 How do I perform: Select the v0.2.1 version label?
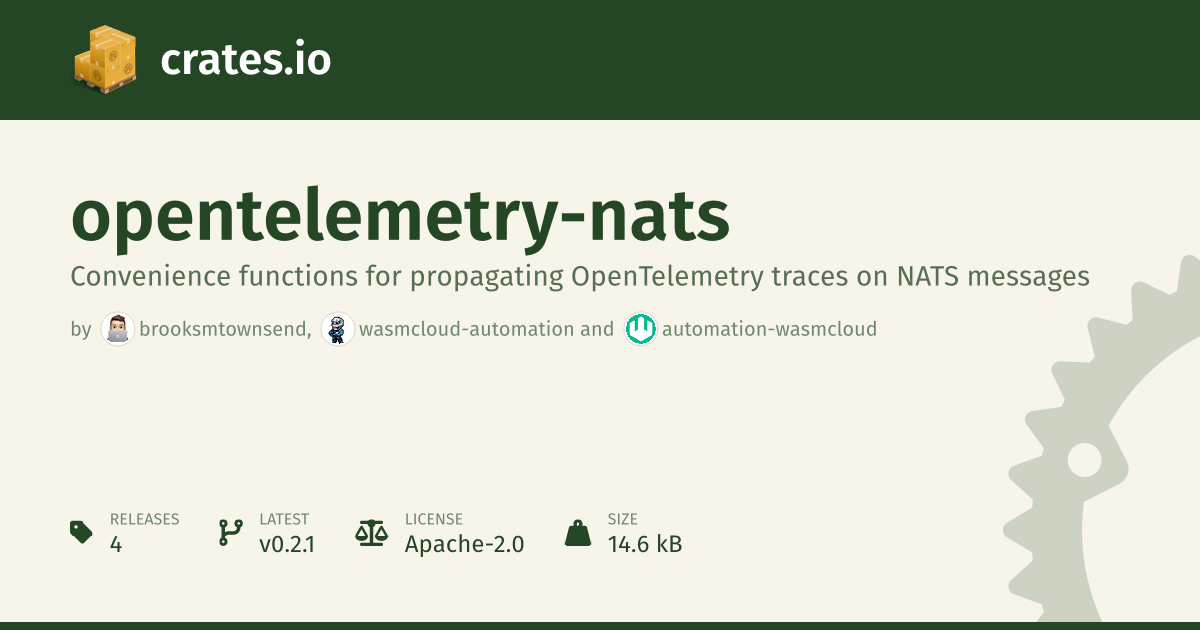(287, 544)
